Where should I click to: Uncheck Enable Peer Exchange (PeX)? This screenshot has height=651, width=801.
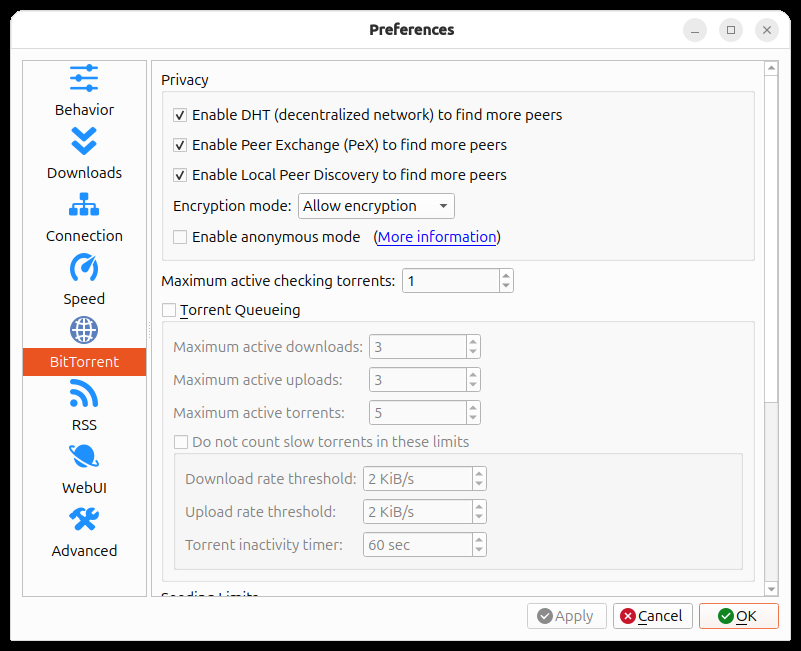click(x=181, y=145)
